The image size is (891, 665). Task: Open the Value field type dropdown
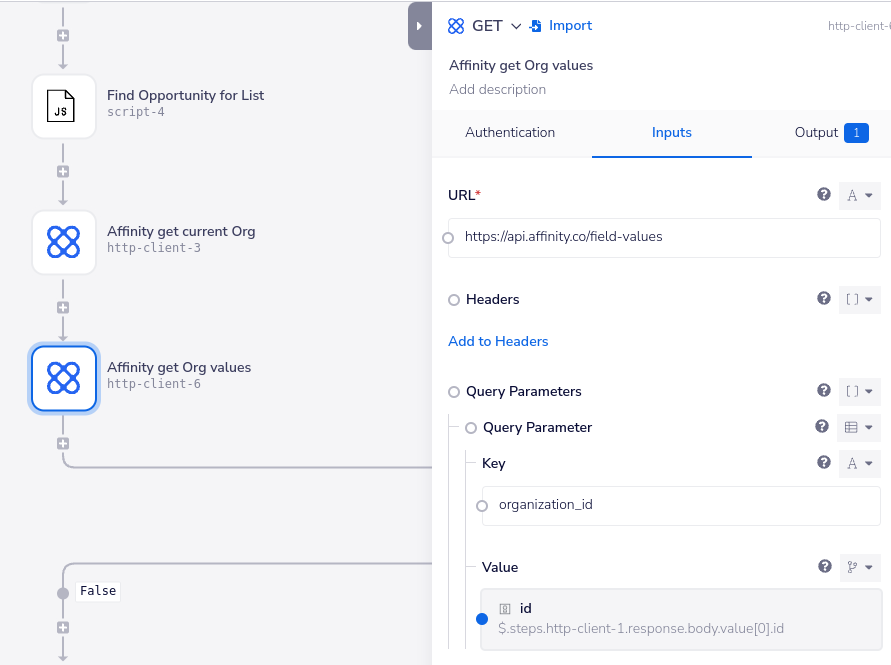pos(859,568)
